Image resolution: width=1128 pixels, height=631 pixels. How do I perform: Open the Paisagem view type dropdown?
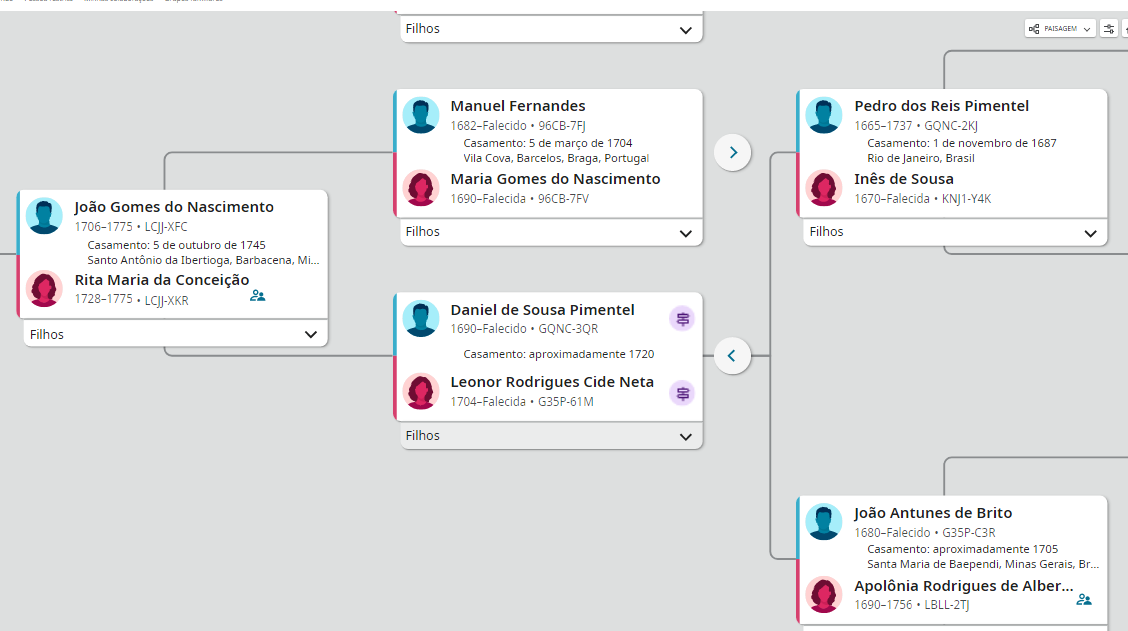[1060, 29]
